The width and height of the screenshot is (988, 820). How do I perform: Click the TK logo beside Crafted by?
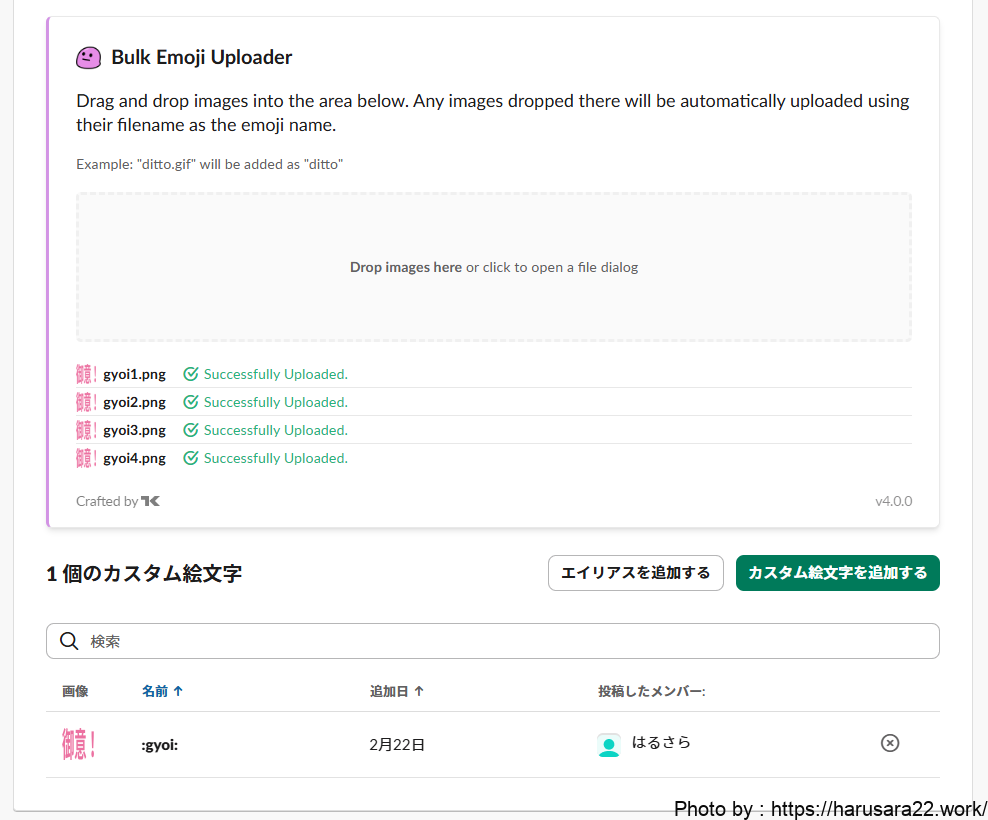150,501
